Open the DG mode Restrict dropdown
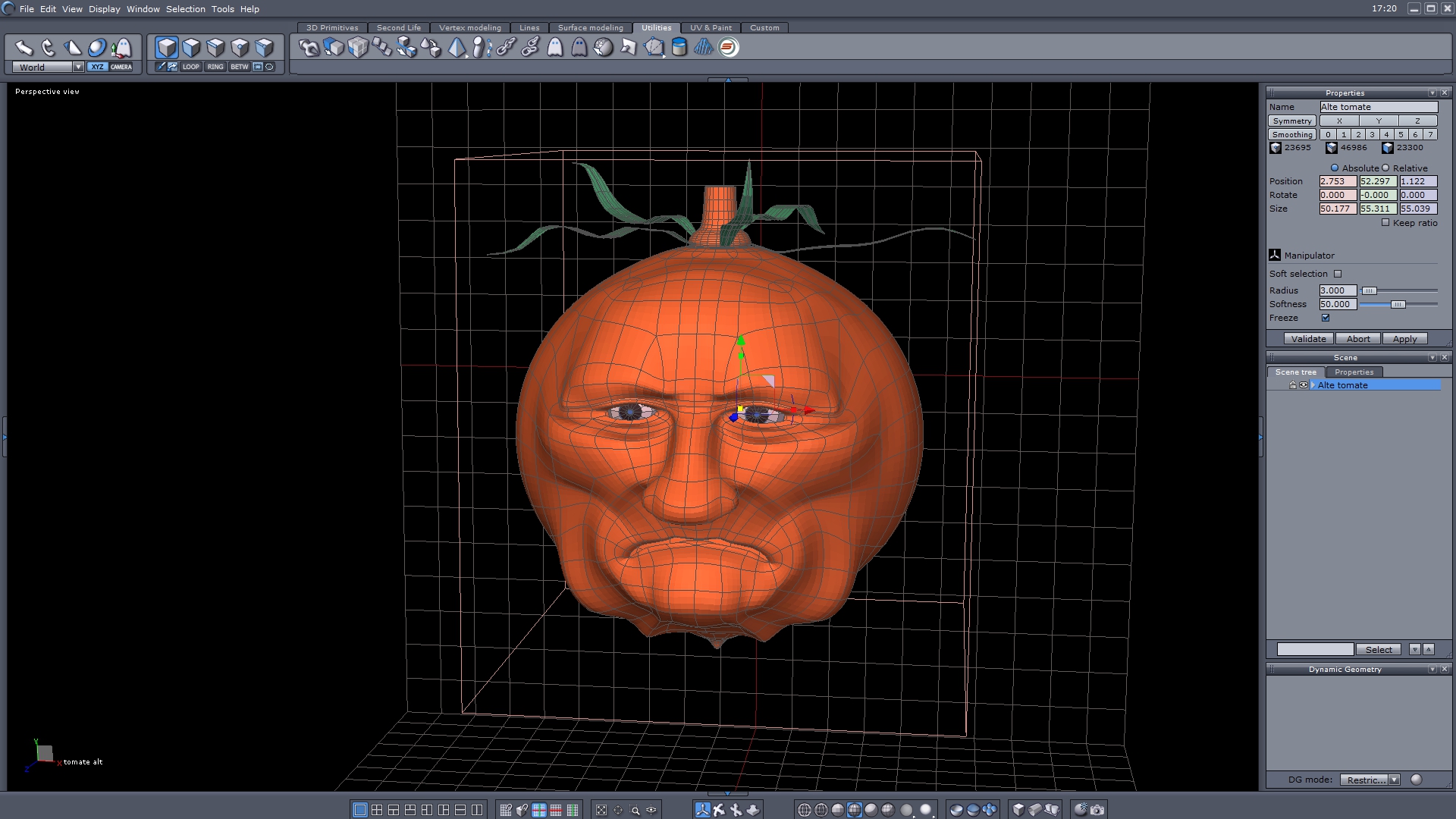Image resolution: width=1456 pixels, height=819 pixels. (x=1394, y=780)
